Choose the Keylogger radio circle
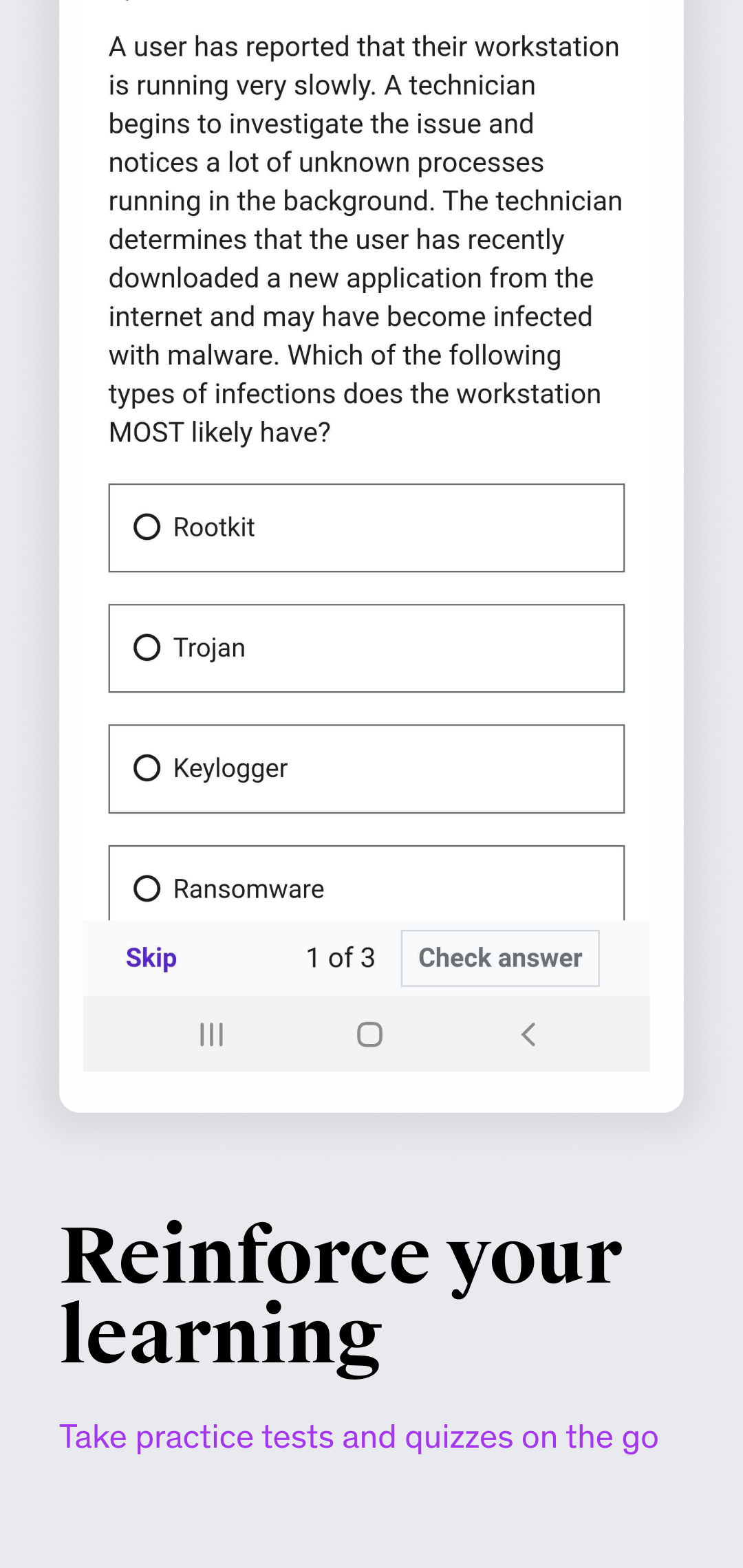 point(147,768)
